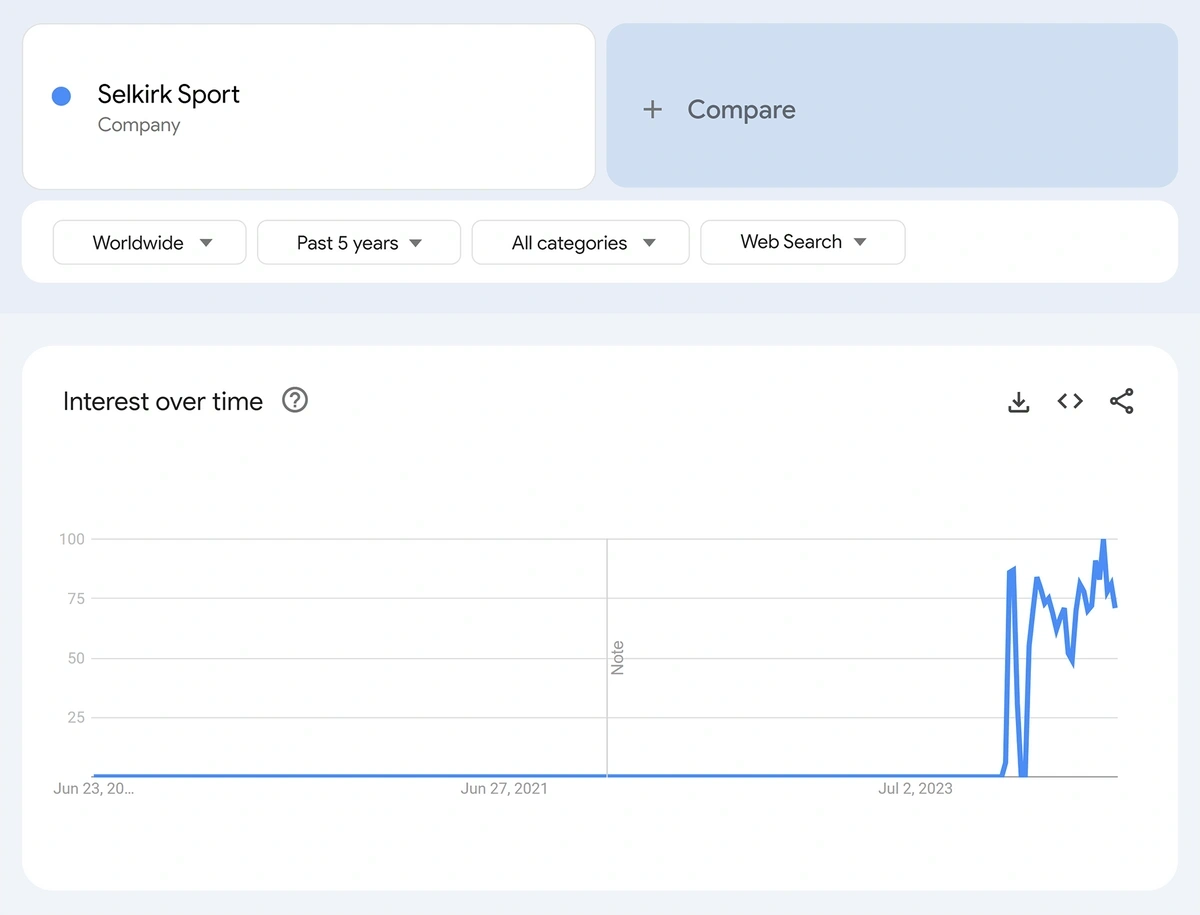This screenshot has width=1200, height=915.
Task: Open the All categories dropdown
Action: point(580,242)
